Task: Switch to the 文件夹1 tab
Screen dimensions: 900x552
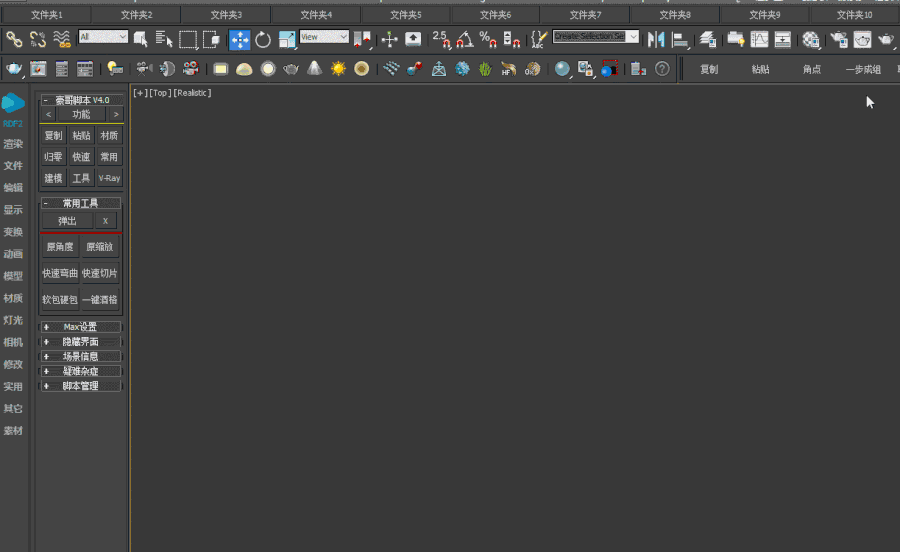Action: click(46, 15)
